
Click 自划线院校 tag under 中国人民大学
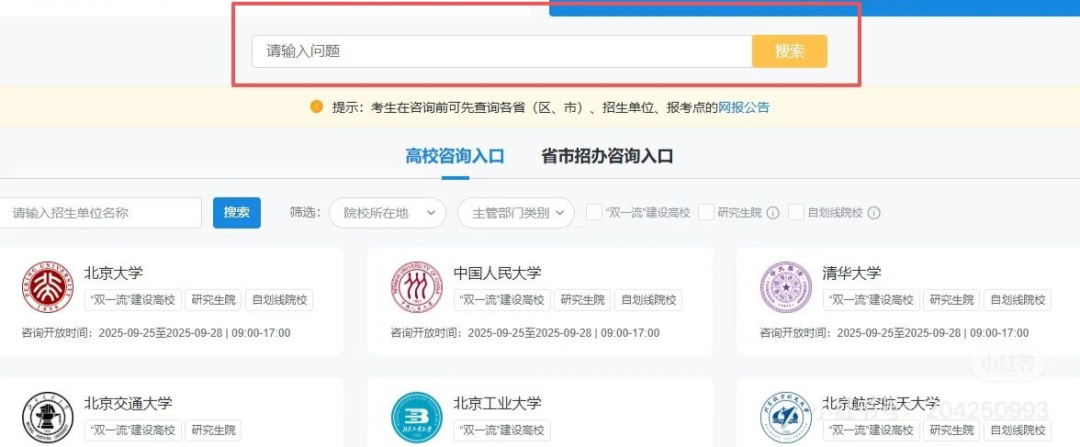[649, 300]
